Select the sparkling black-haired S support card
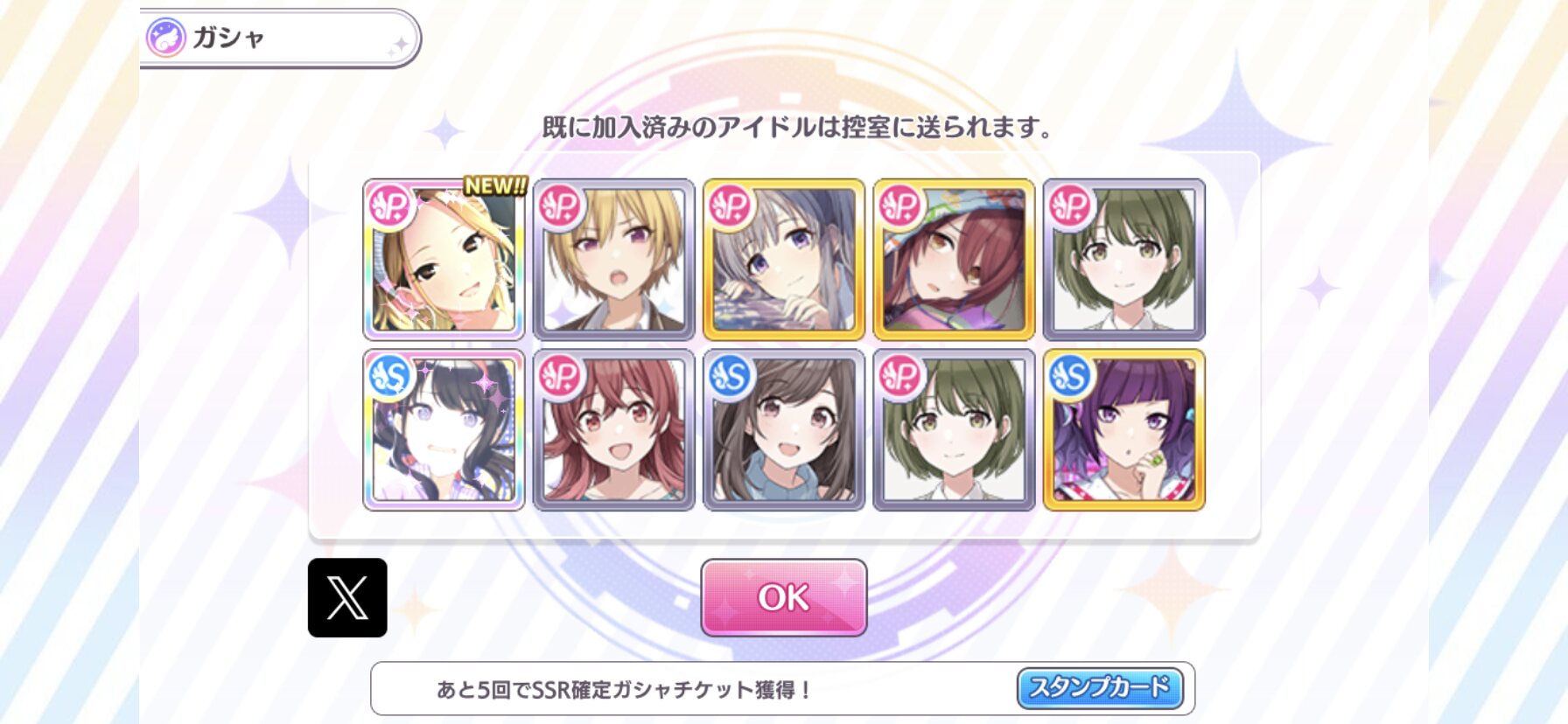Image resolution: width=1568 pixels, height=724 pixels. point(444,430)
